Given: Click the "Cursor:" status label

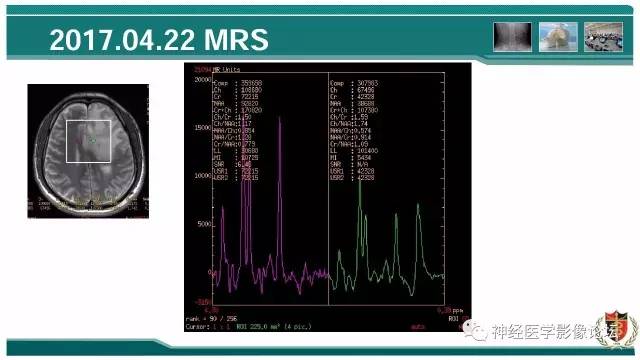Looking at the screenshot, I should pos(198,327).
